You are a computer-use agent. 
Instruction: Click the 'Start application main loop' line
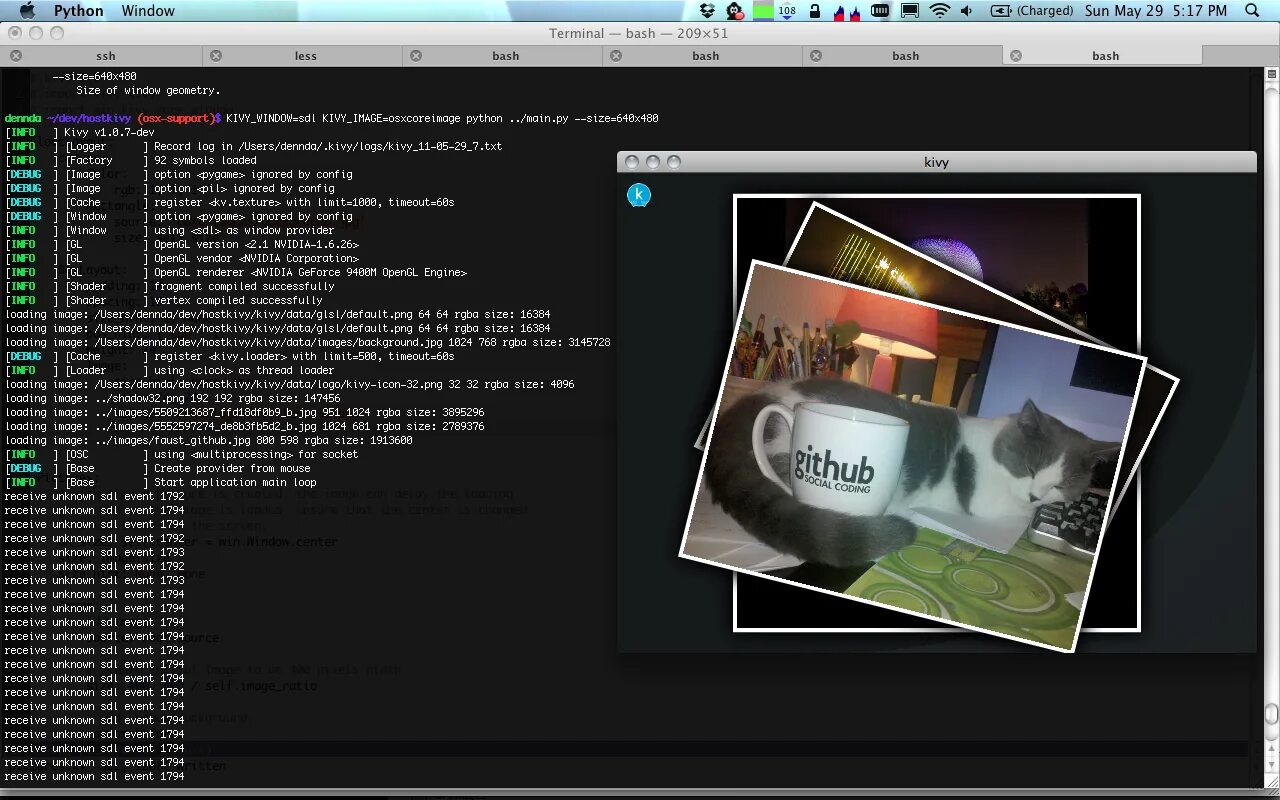pos(161,482)
